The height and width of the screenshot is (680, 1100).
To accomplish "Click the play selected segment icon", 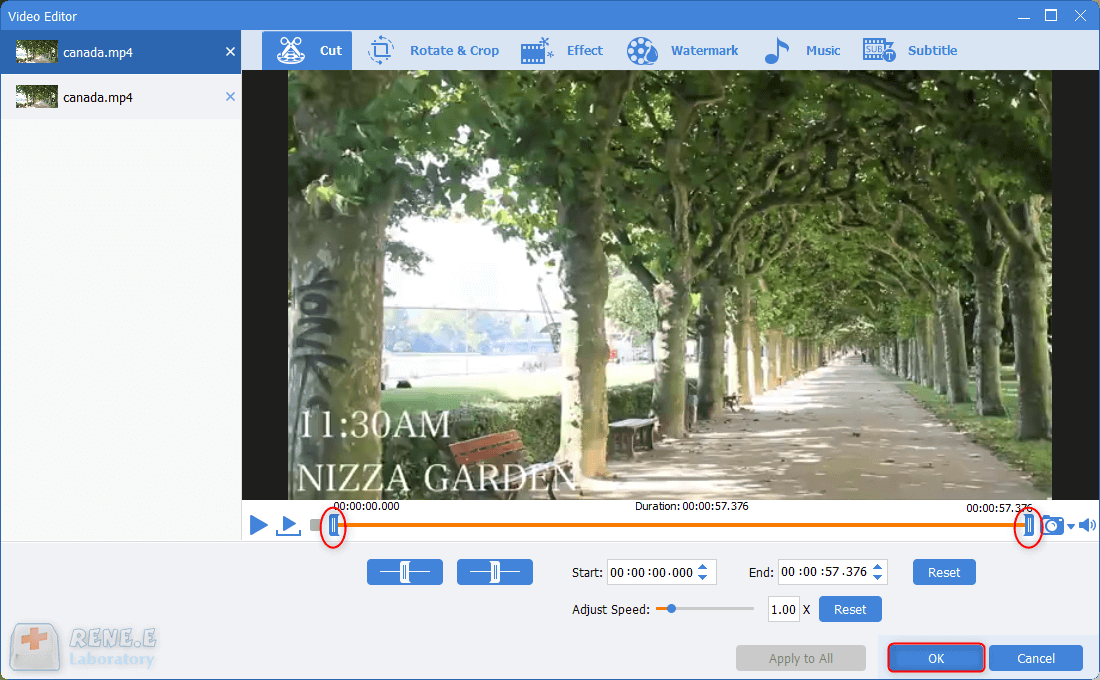I will click(288, 524).
